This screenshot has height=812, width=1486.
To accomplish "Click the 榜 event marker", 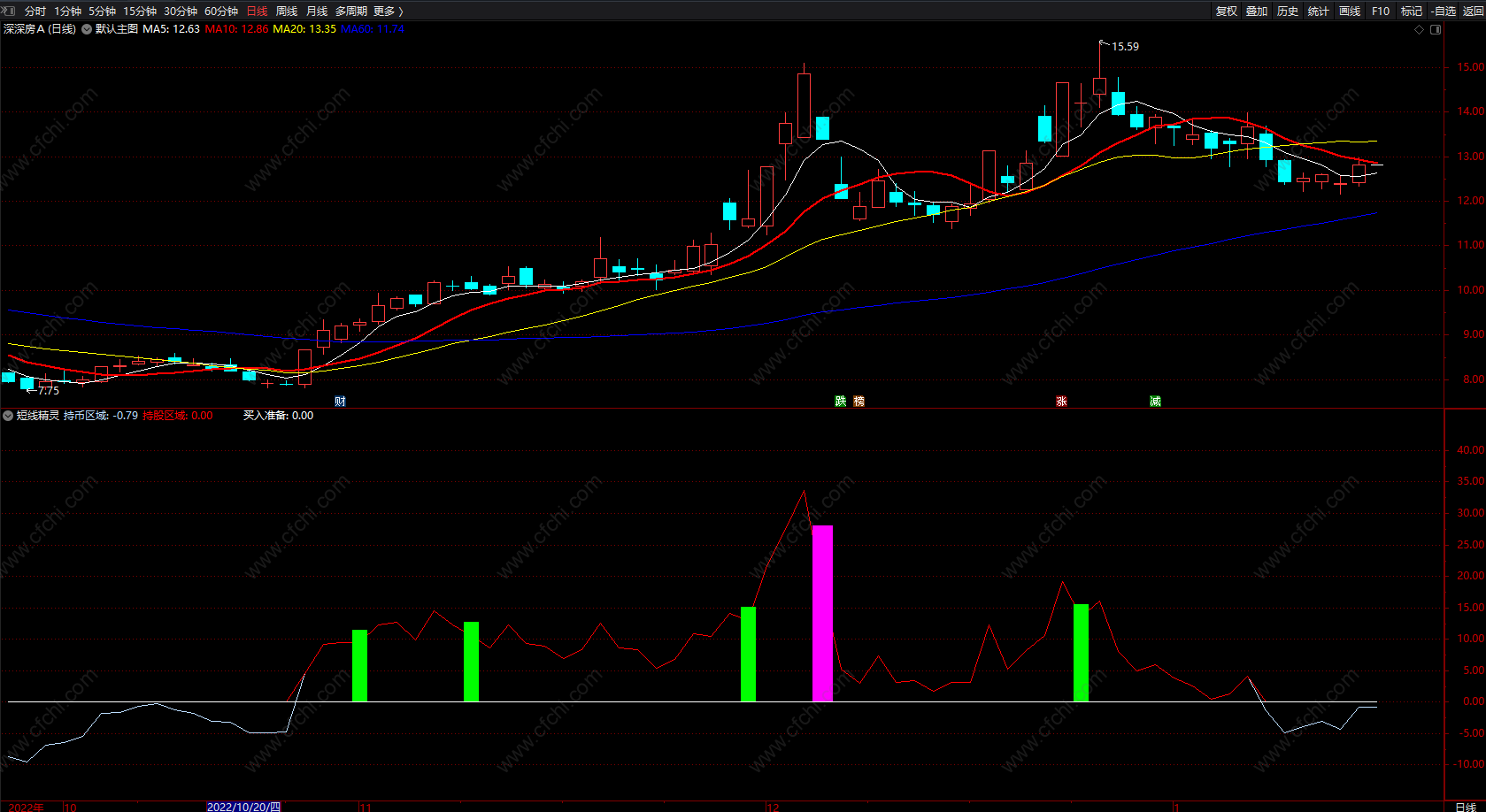I will coord(858,402).
